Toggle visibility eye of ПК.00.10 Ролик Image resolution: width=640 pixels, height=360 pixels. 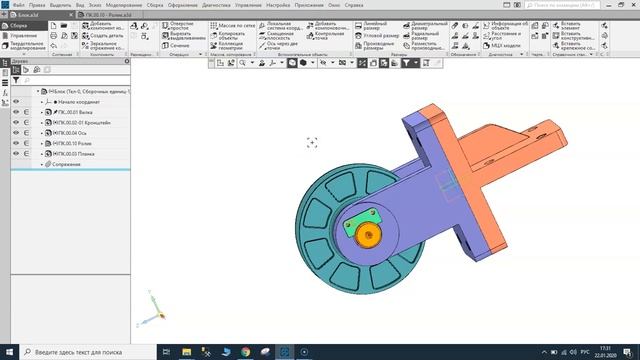(16, 143)
